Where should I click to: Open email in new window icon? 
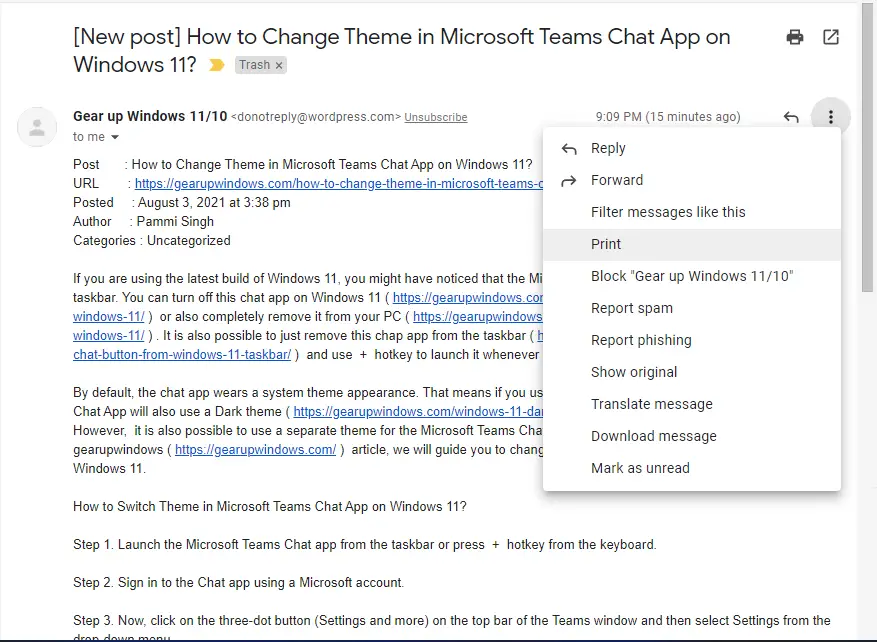pos(831,37)
